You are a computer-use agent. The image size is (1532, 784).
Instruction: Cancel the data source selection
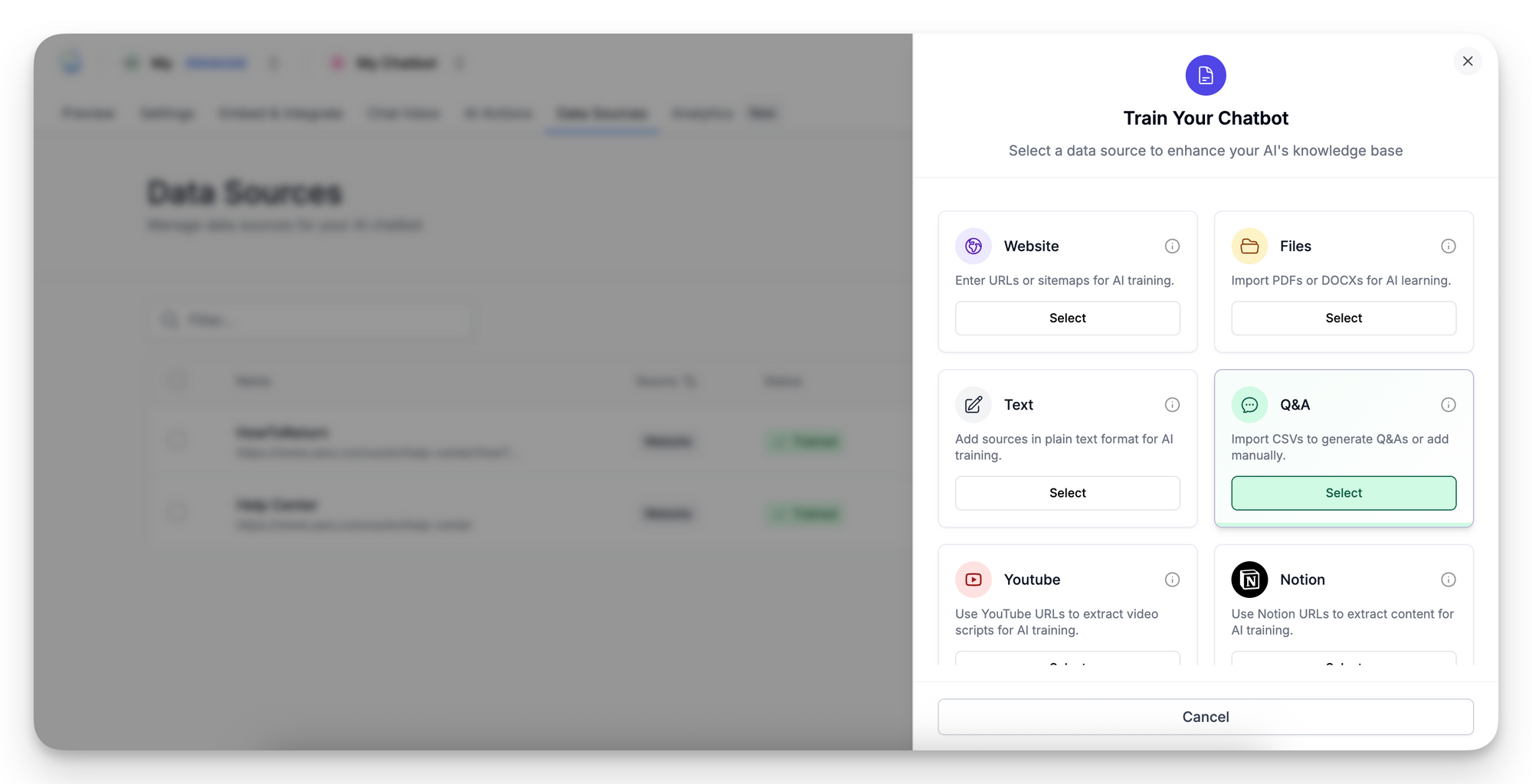point(1206,717)
